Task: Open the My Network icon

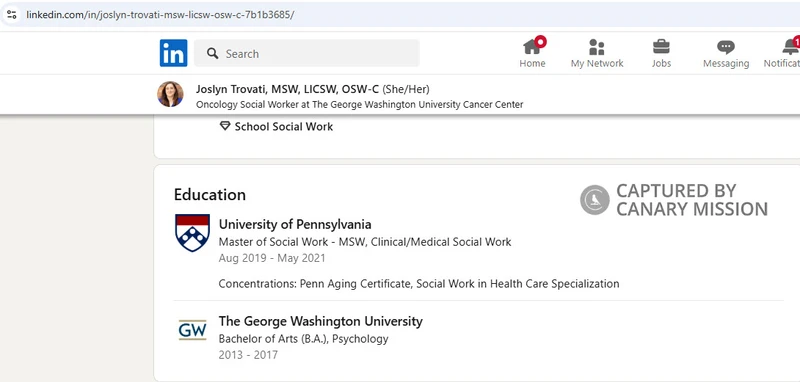Action: [x=596, y=47]
